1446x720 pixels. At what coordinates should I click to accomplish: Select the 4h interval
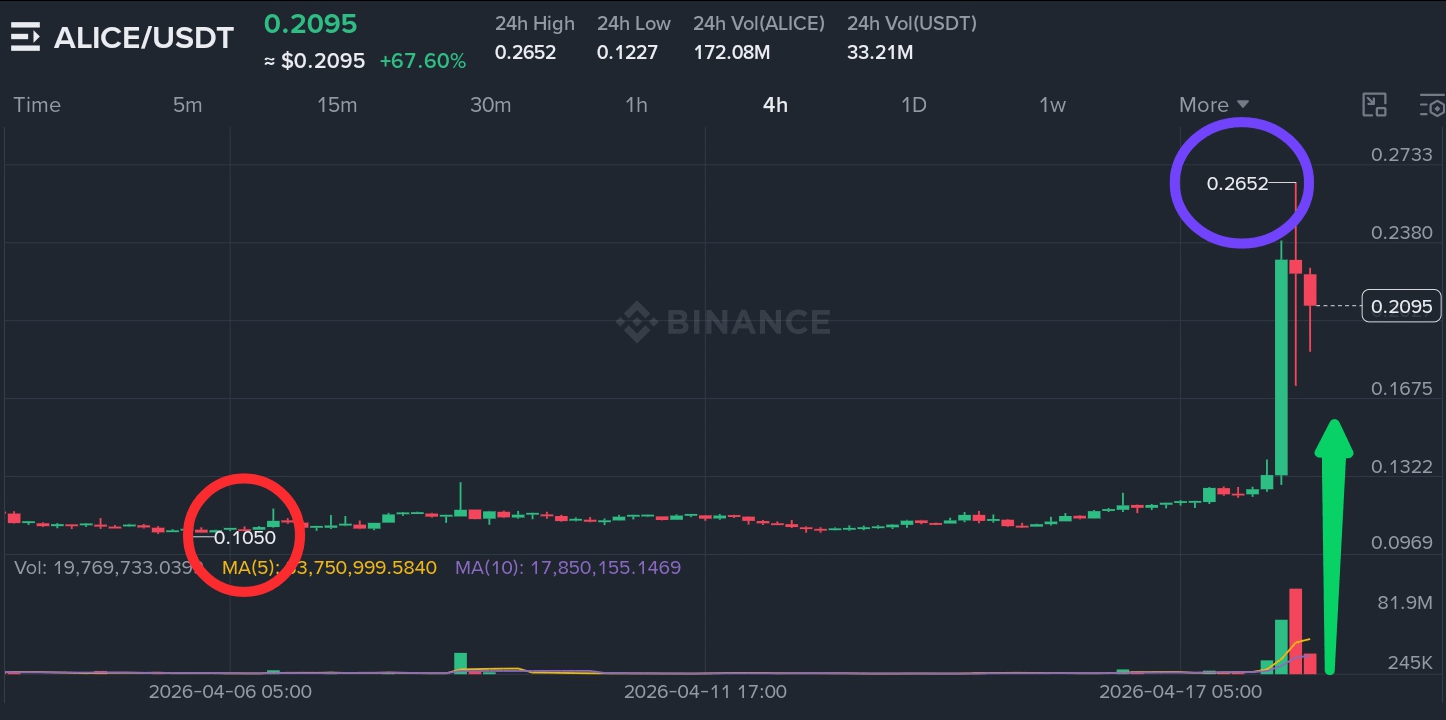tap(775, 105)
